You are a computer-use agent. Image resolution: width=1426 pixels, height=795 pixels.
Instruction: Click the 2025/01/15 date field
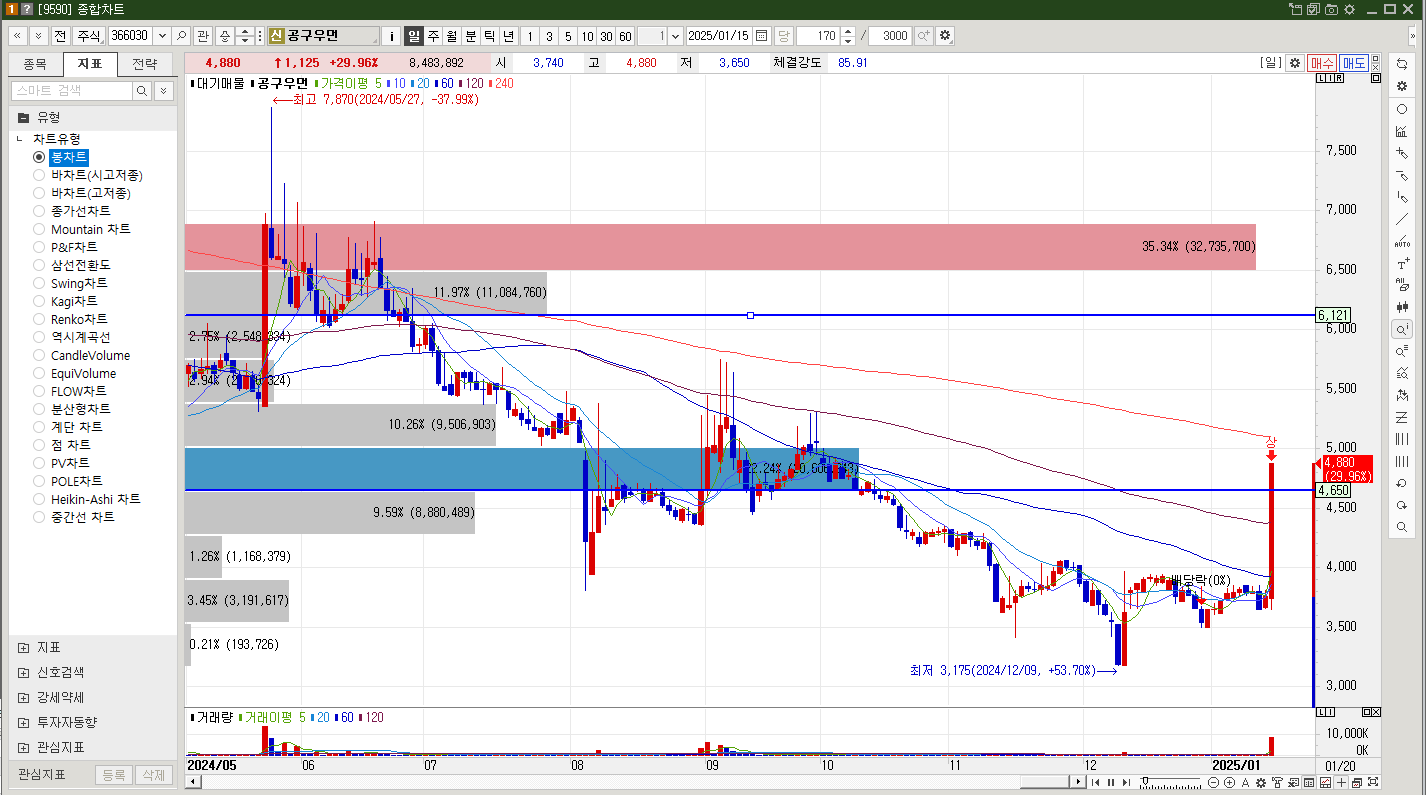point(720,36)
